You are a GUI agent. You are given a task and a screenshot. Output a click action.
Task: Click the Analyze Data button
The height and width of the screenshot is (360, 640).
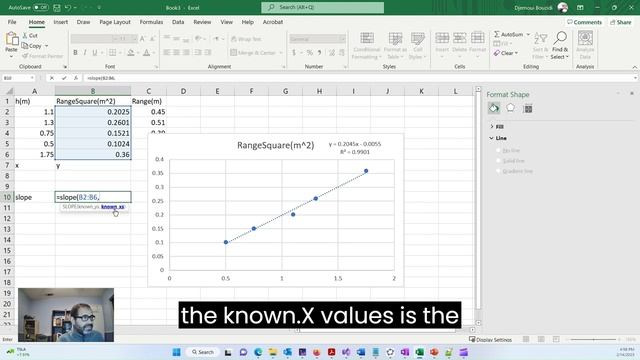tap(585, 46)
